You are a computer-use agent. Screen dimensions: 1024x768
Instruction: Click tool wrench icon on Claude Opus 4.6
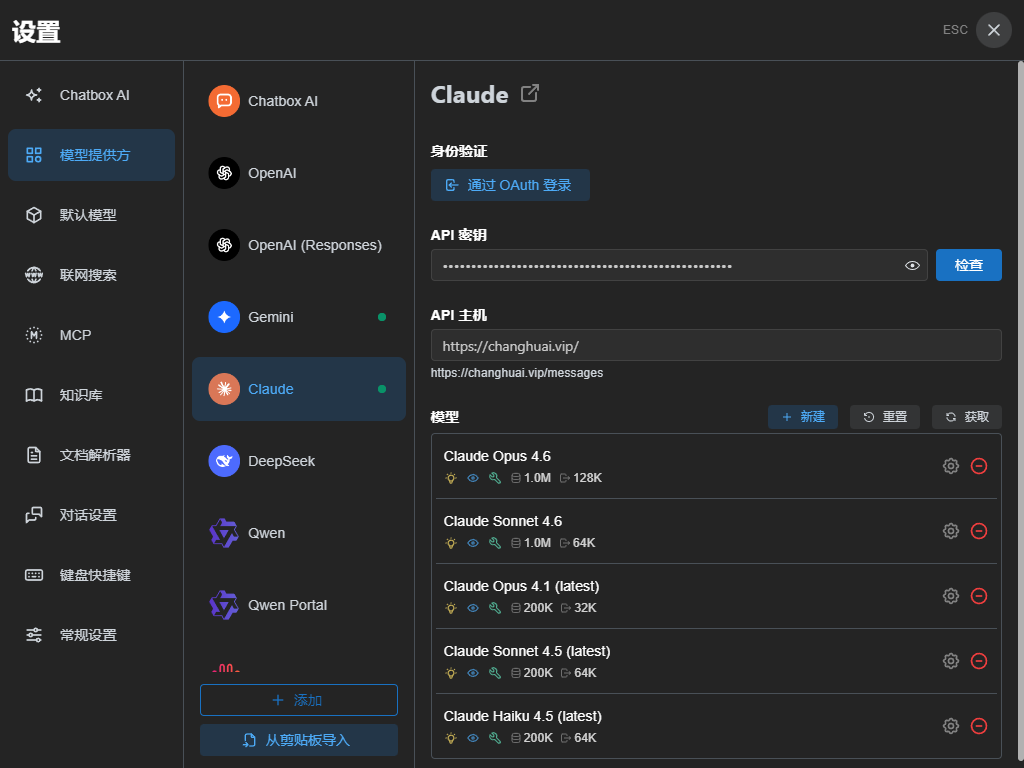(495, 478)
